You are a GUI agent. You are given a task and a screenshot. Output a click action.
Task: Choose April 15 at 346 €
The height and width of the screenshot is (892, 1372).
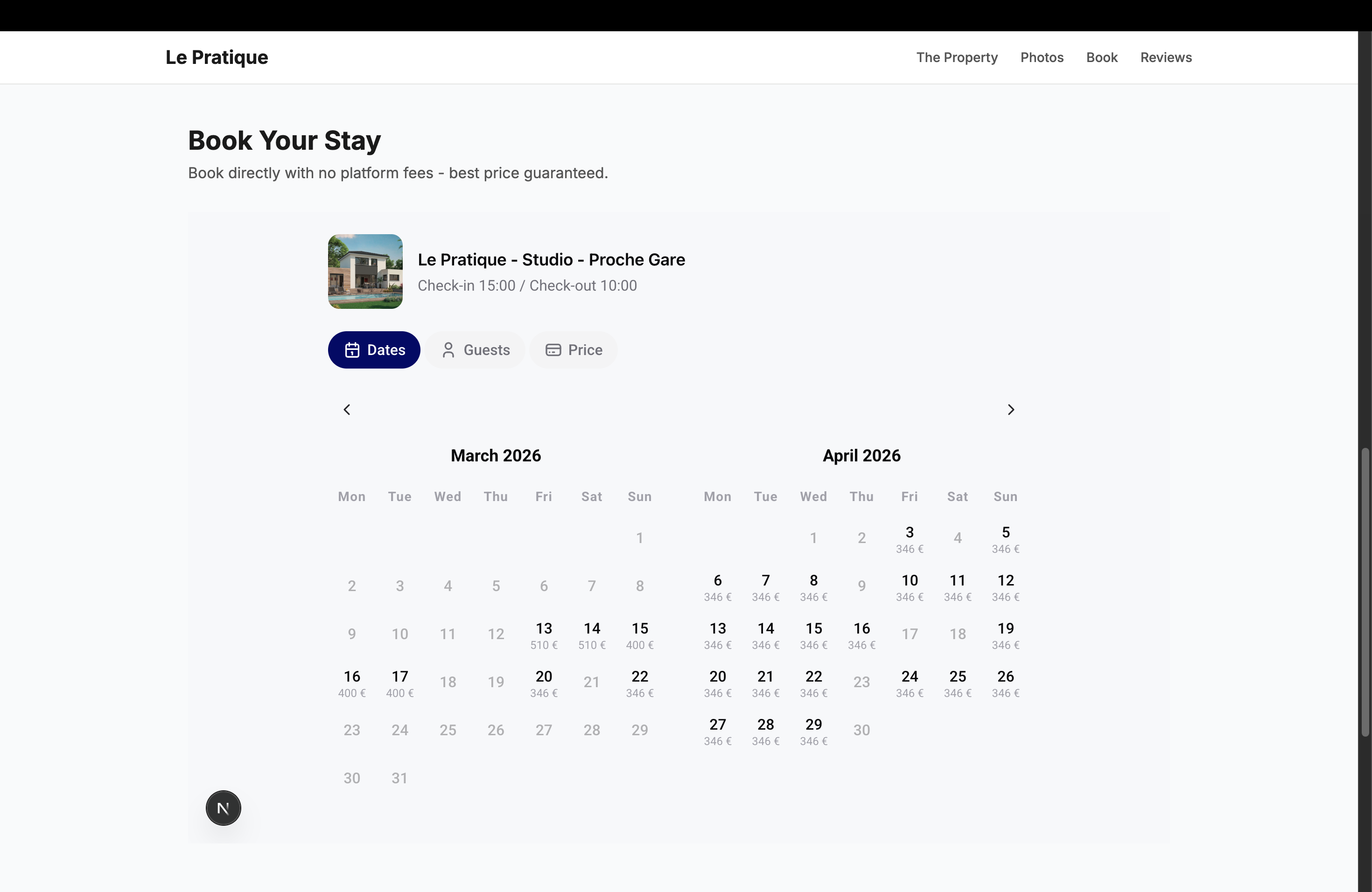click(813, 635)
